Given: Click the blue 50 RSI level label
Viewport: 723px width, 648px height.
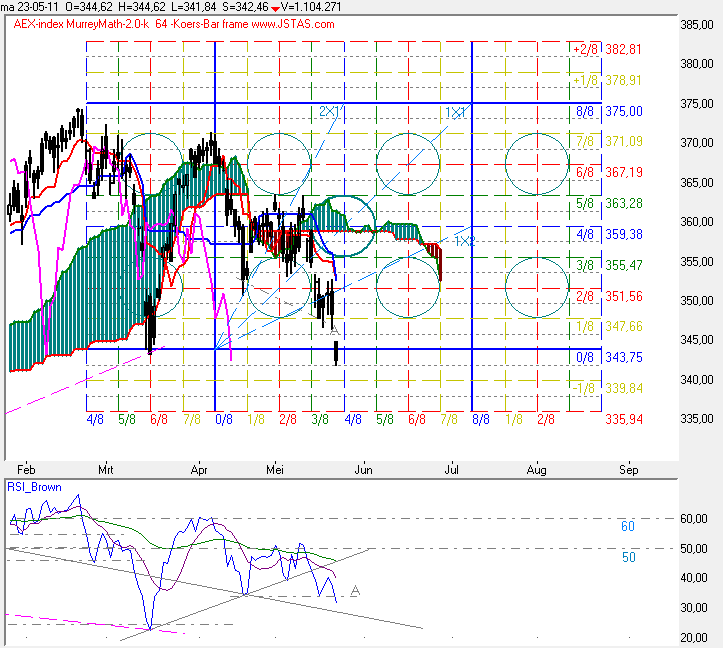Looking at the screenshot, I should pyautogui.click(x=628, y=557).
